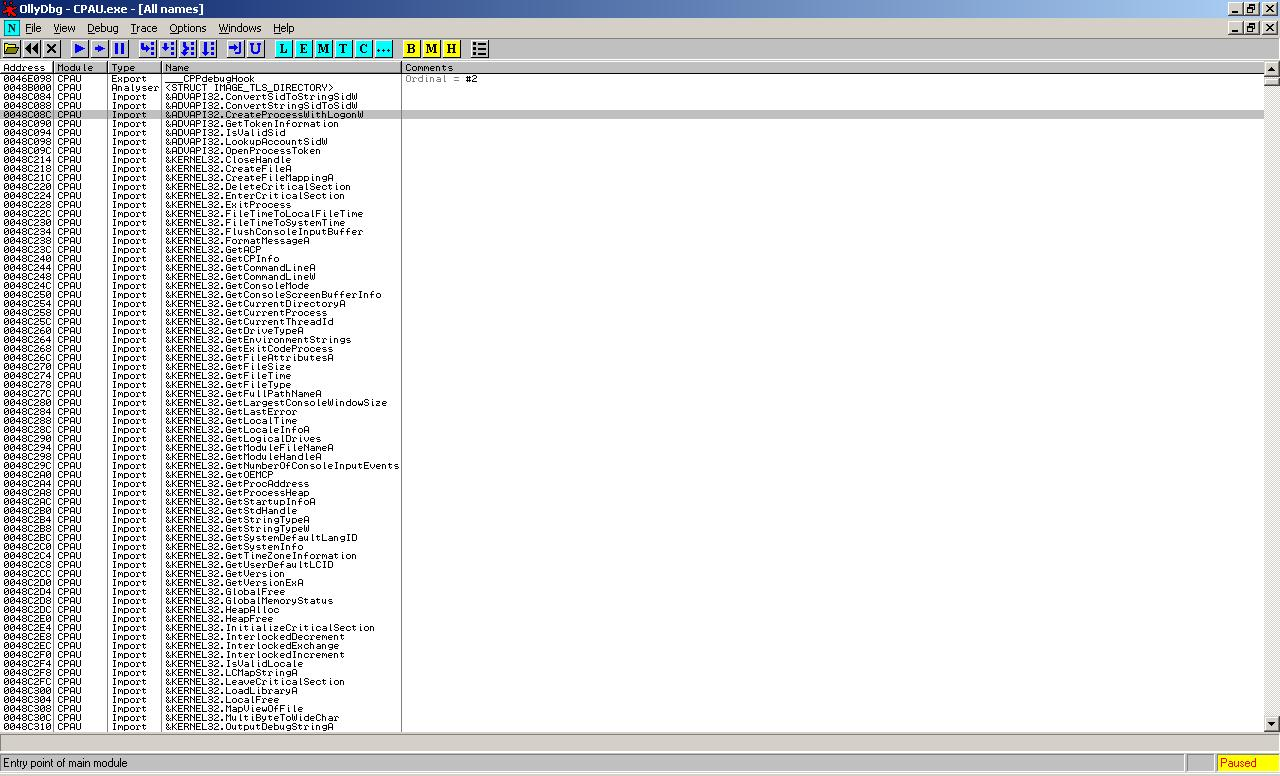
Task: Click the Step over toolbar icon
Action: [x=168, y=48]
